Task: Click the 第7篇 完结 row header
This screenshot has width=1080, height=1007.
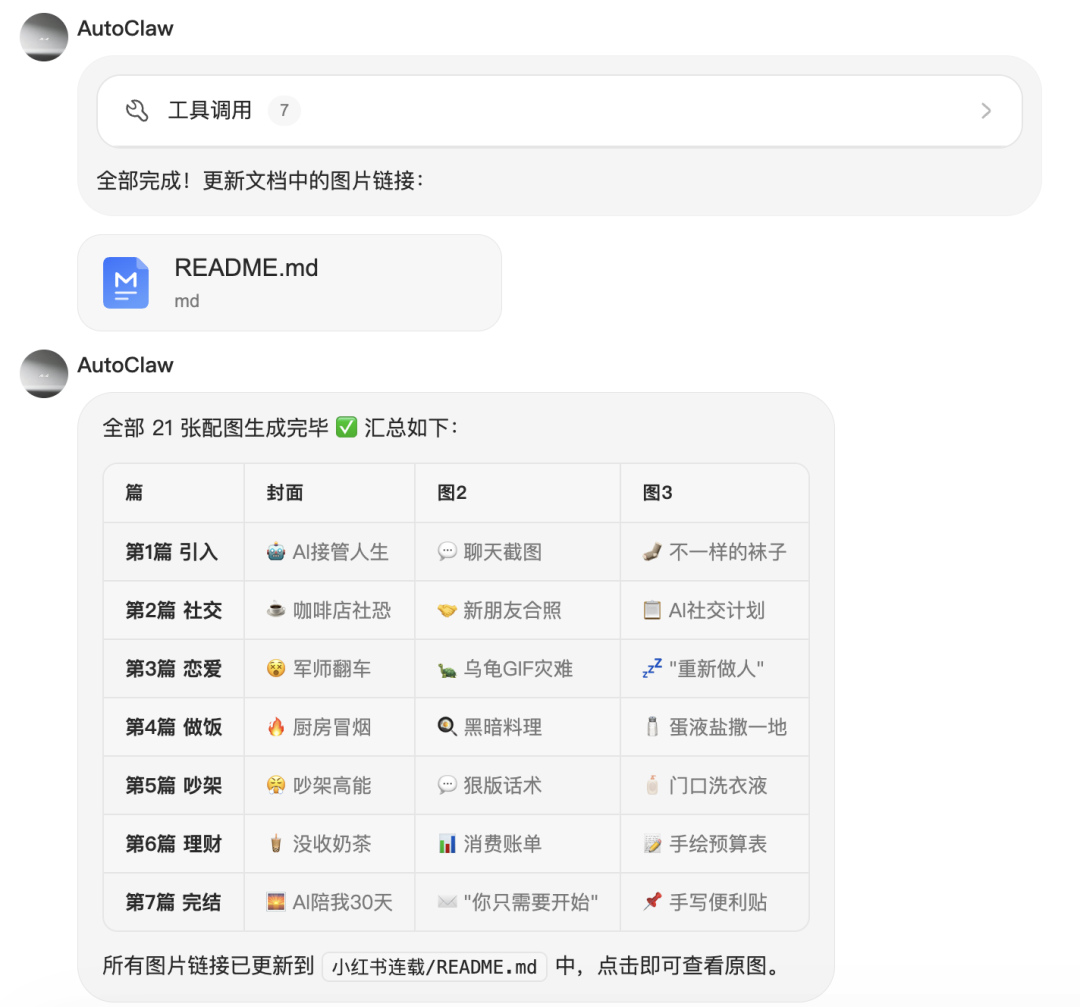Action: click(172, 902)
